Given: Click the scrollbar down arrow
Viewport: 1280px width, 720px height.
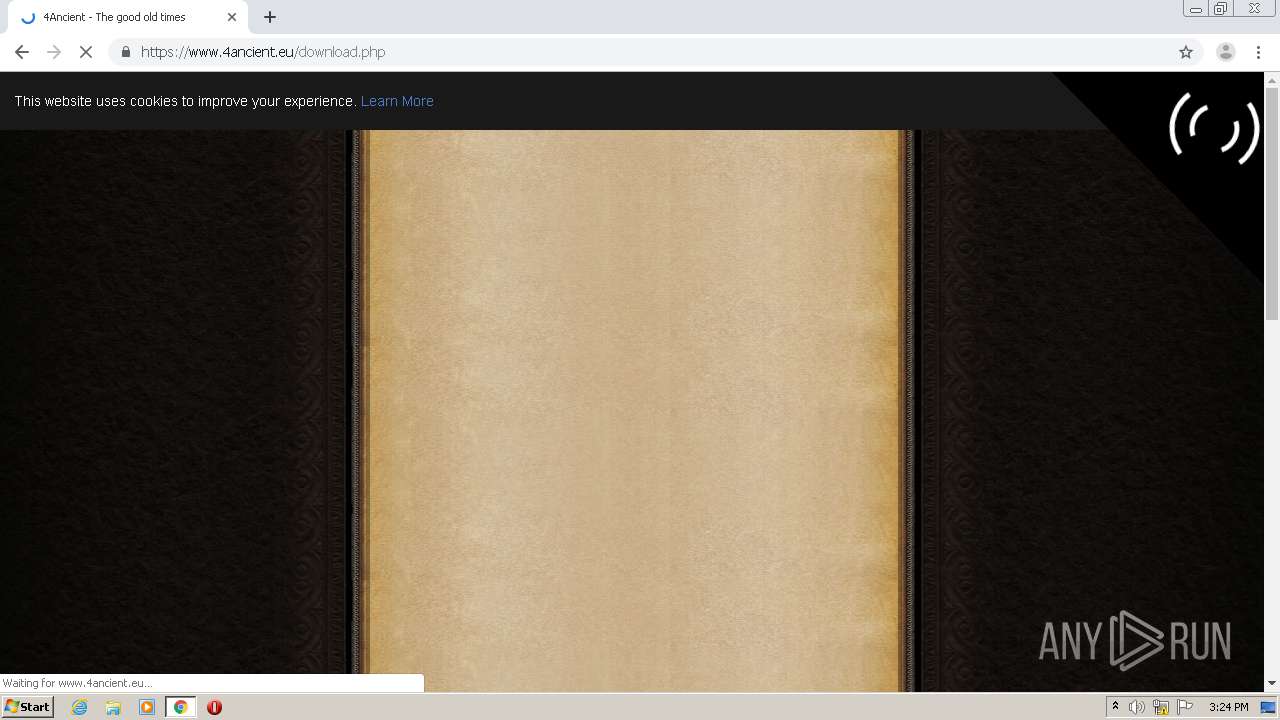Looking at the screenshot, I should [x=1272, y=683].
